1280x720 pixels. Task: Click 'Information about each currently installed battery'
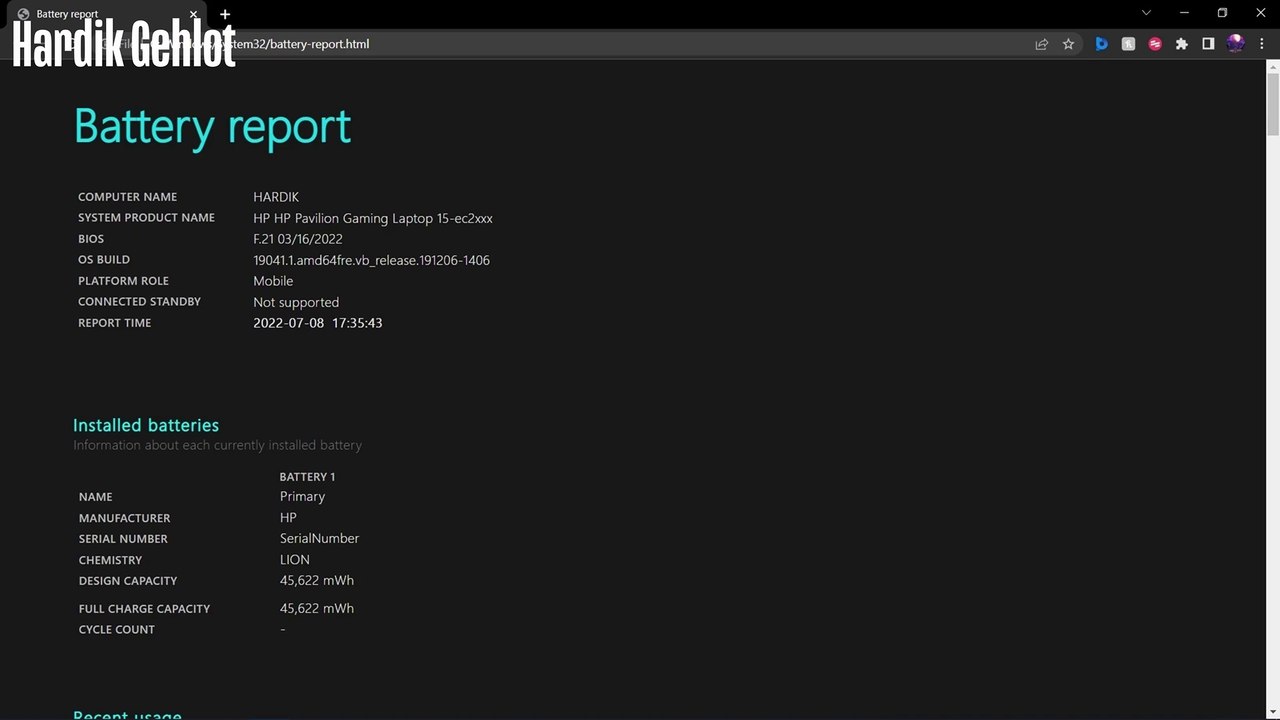click(217, 445)
